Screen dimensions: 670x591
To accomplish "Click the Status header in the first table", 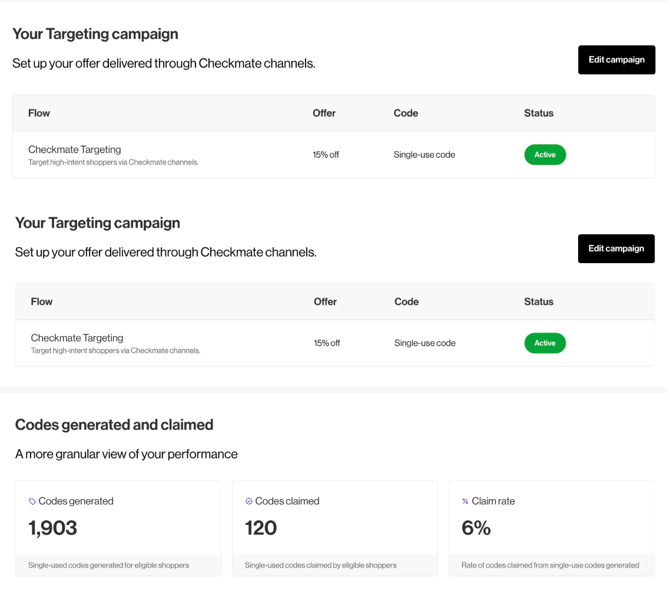I will click(539, 113).
